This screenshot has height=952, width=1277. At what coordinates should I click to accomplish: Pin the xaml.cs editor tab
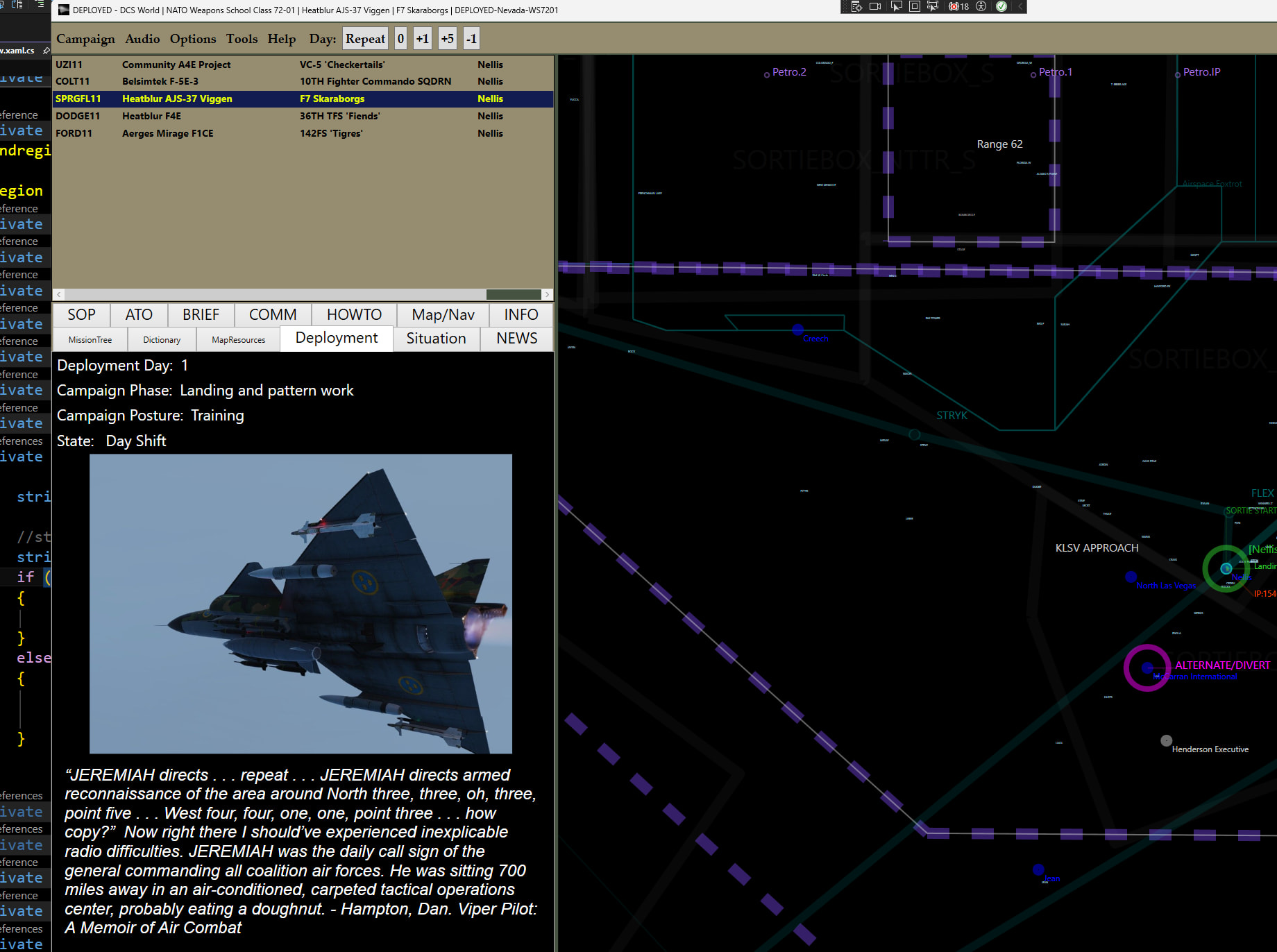click(46, 51)
